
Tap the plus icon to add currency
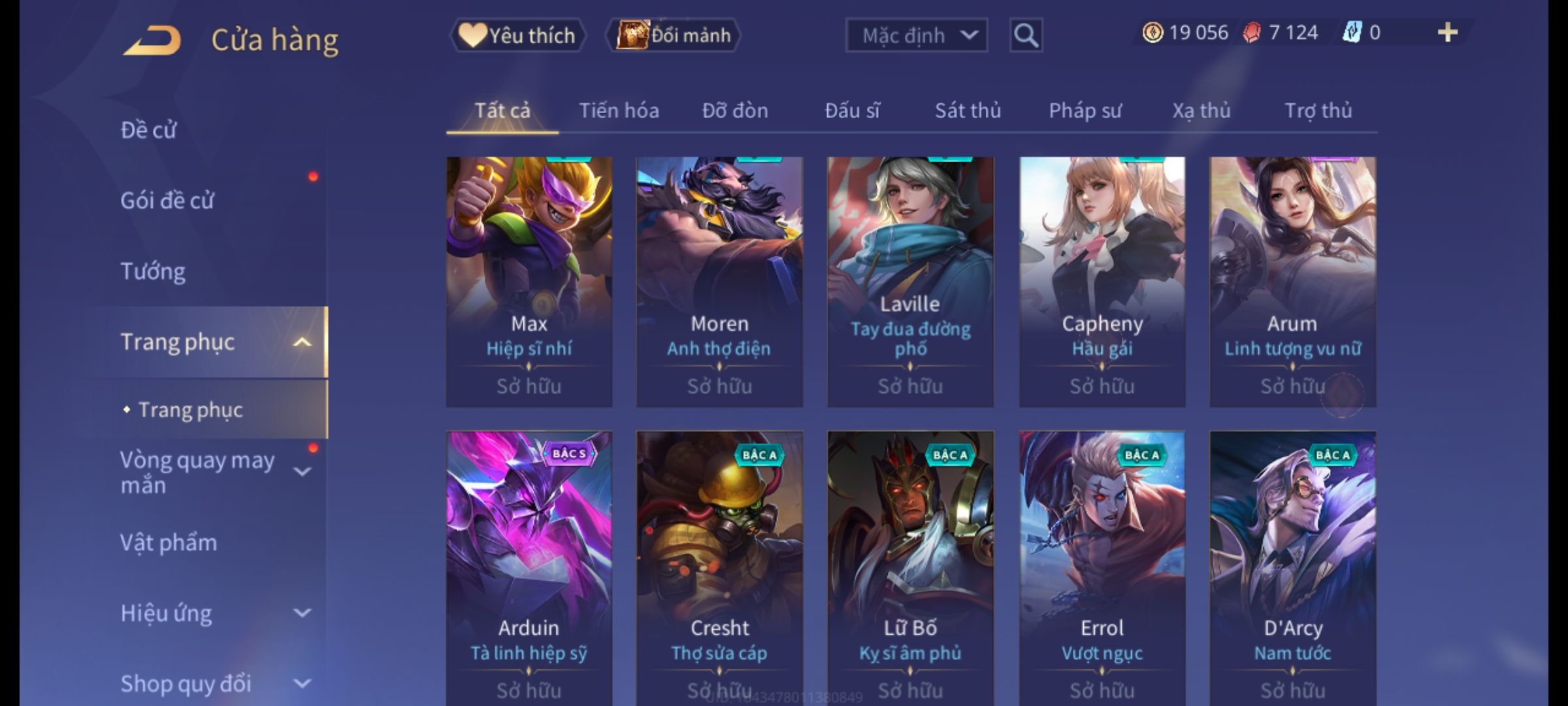pos(1448,33)
